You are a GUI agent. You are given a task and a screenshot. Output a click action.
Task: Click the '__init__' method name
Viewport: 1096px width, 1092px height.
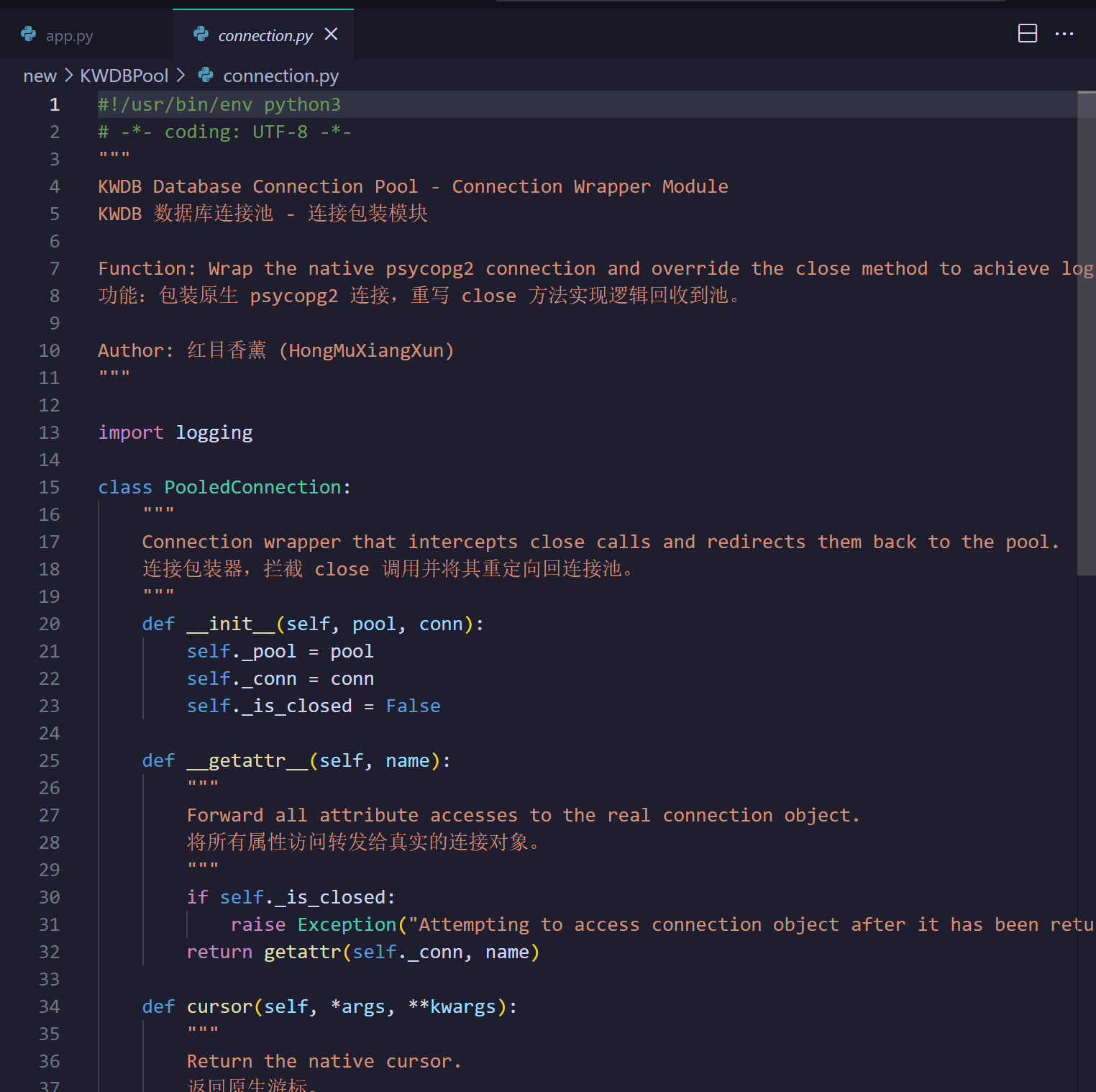[x=230, y=624]
